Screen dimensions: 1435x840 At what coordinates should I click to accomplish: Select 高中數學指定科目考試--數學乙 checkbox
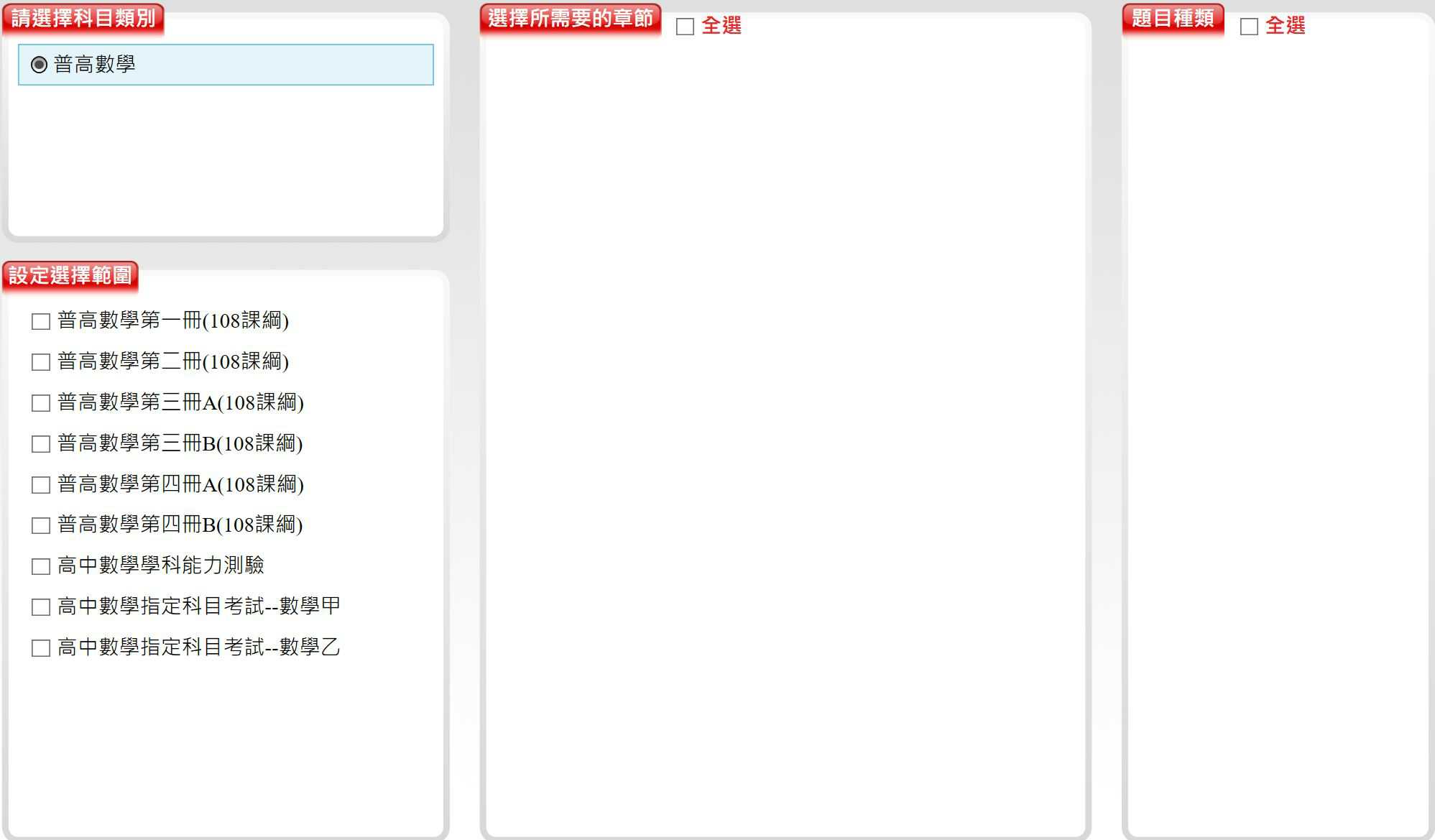click(x=41, y=648)
